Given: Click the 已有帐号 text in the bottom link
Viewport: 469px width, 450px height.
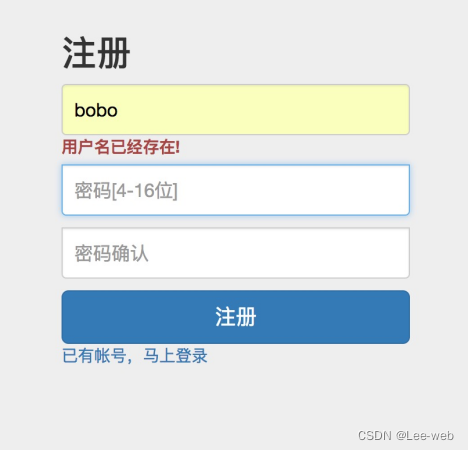Looking at the screenshot, I should click(x=95, y=356).
